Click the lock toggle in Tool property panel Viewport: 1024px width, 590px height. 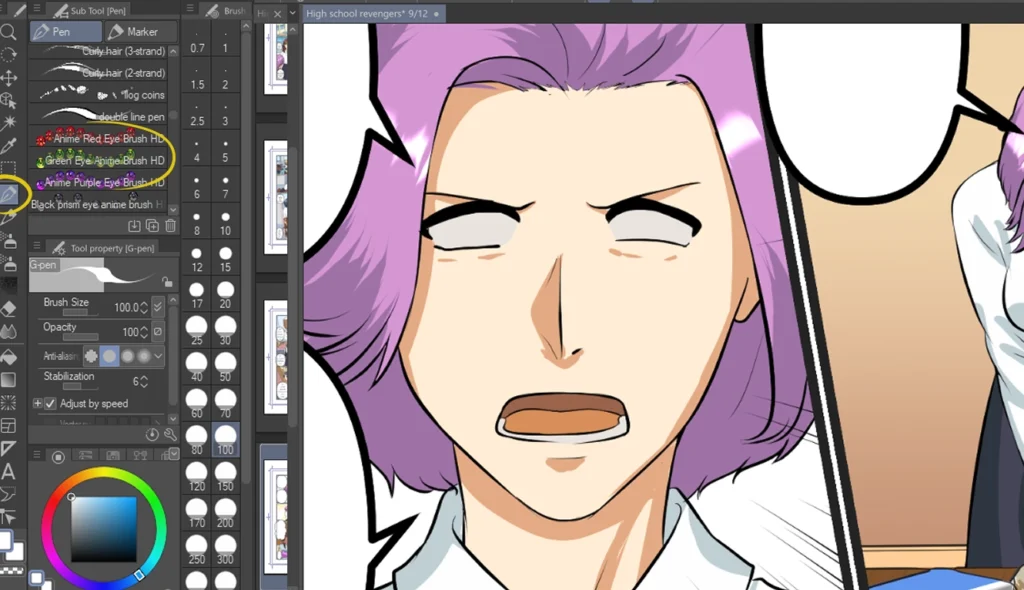[168, 282]
